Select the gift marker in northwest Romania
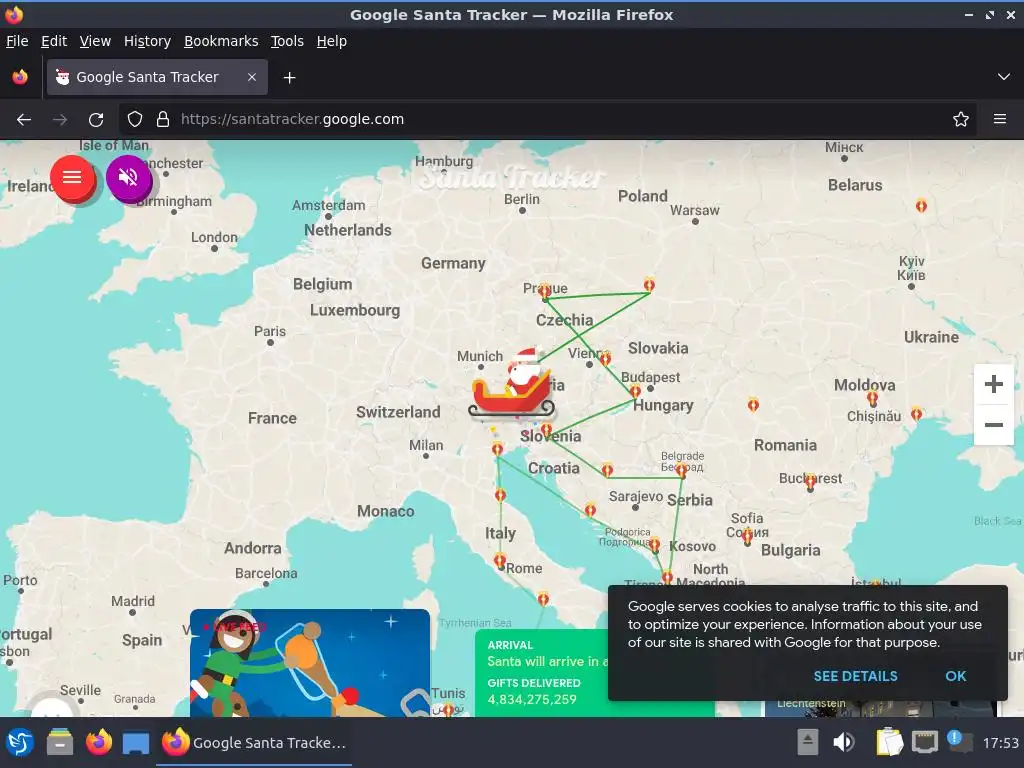The image size is (1024, 768). coord(753,405)
